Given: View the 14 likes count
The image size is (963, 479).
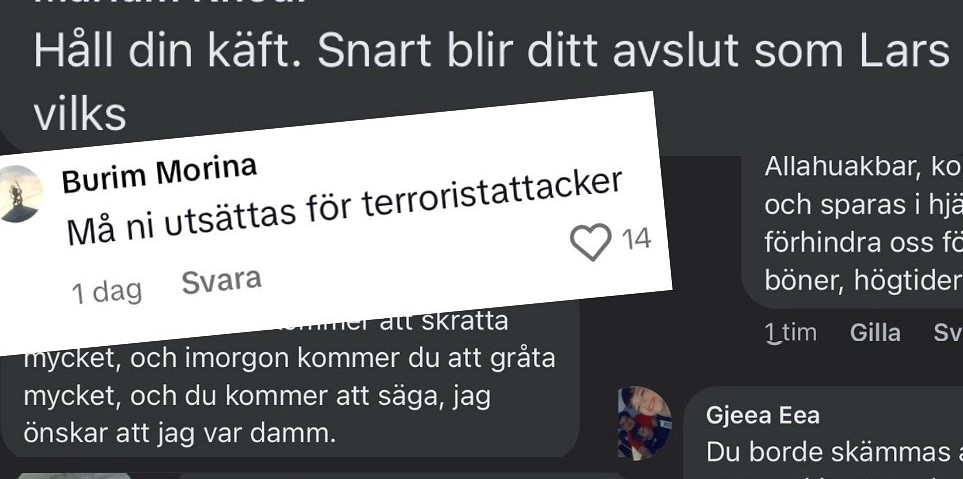Looking at the screenshot, I should [636, 239].
